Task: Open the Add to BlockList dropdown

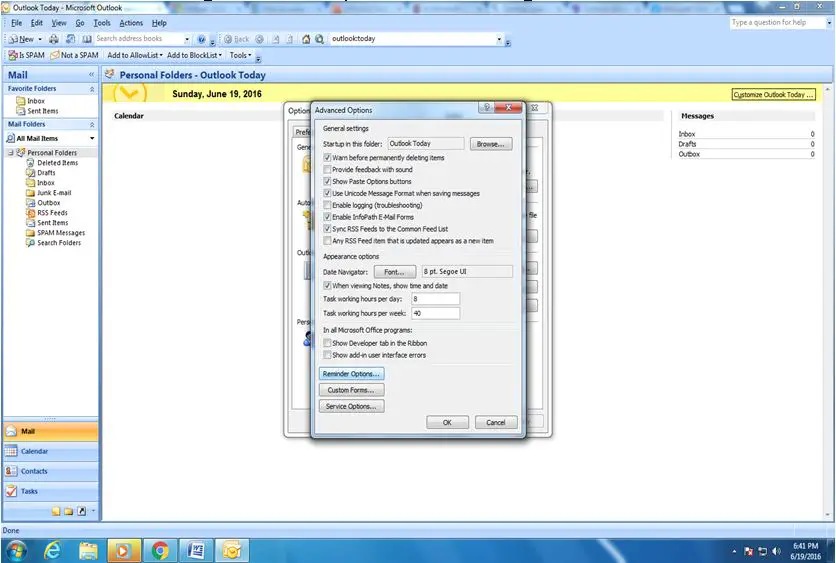Action: (194, 55)
